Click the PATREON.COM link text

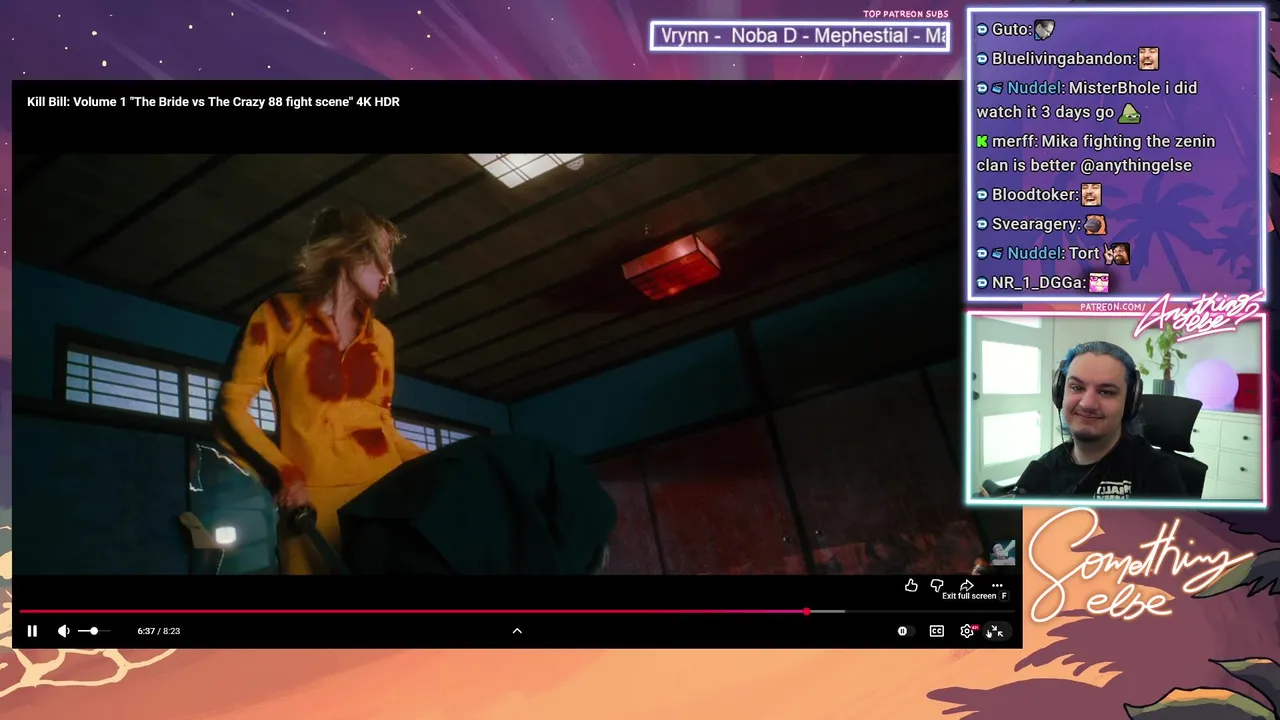pos(1110,307)
